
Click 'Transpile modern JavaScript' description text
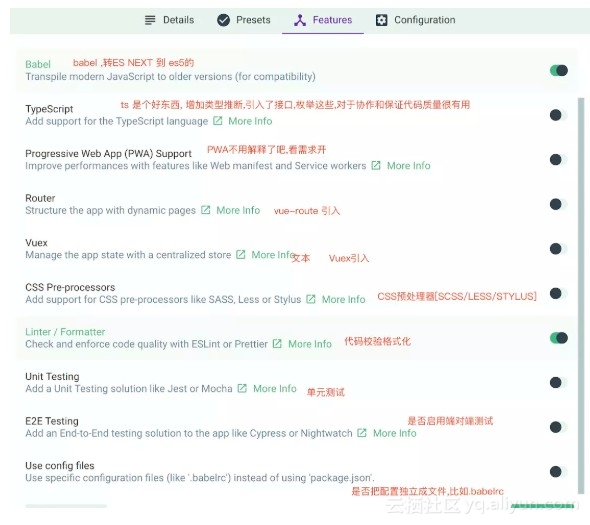(170, 76)
